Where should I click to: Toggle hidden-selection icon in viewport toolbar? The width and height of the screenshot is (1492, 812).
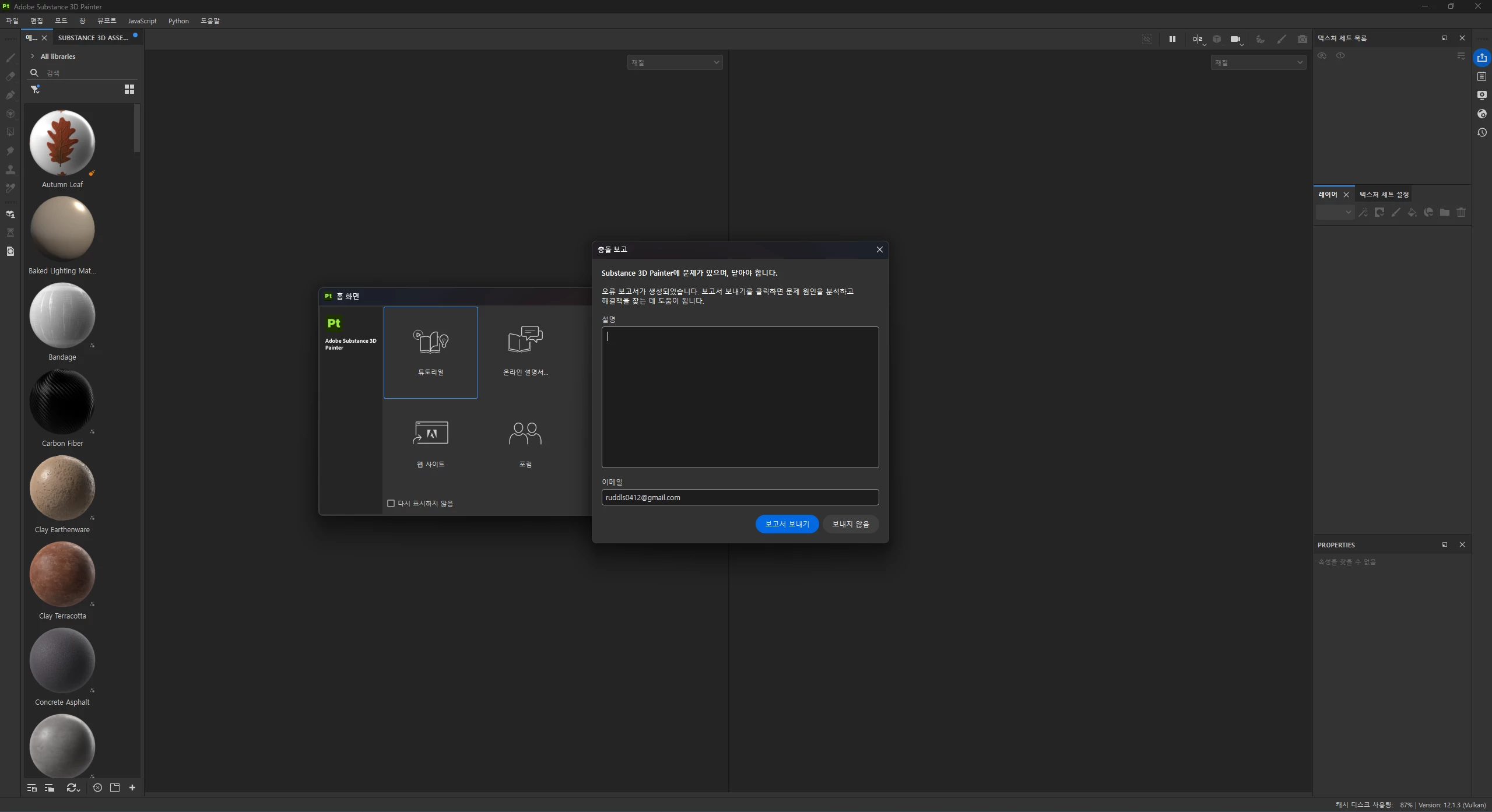pyautogui.click(x=1146, y=39)
